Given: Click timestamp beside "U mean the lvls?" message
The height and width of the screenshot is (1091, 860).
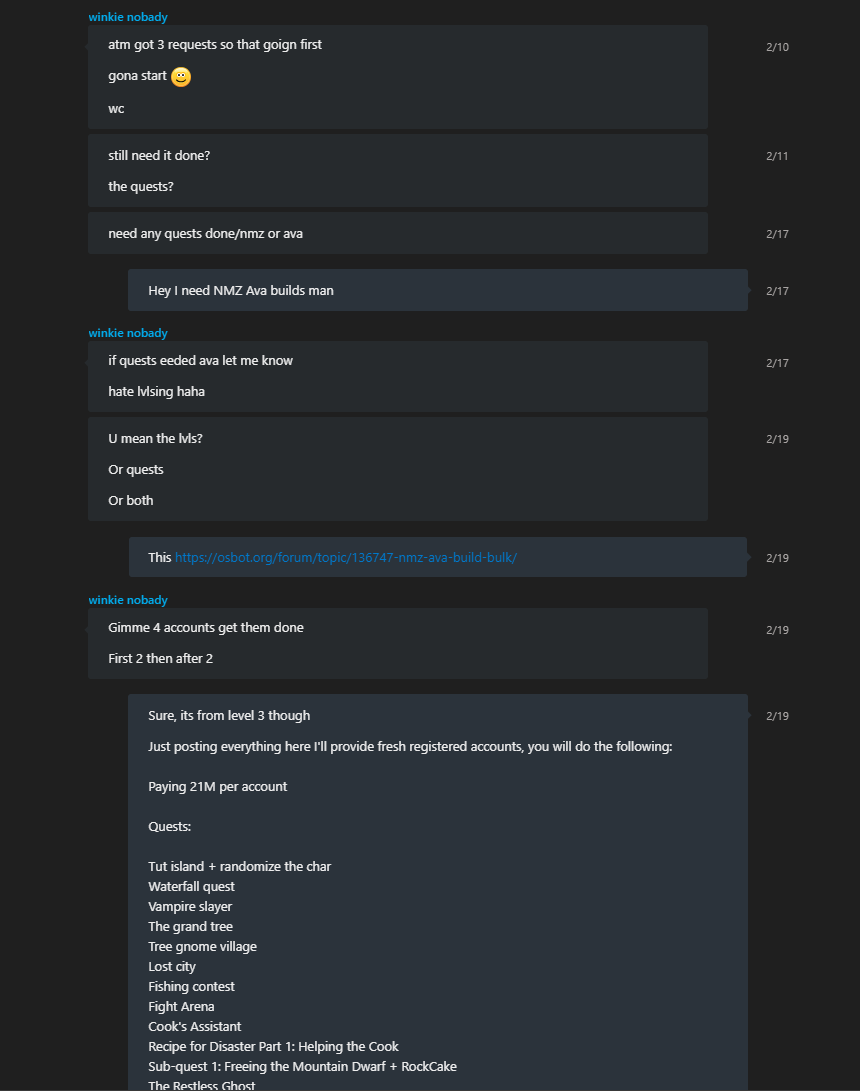Looking at the screenshot, I should click(x=777, y=439).
